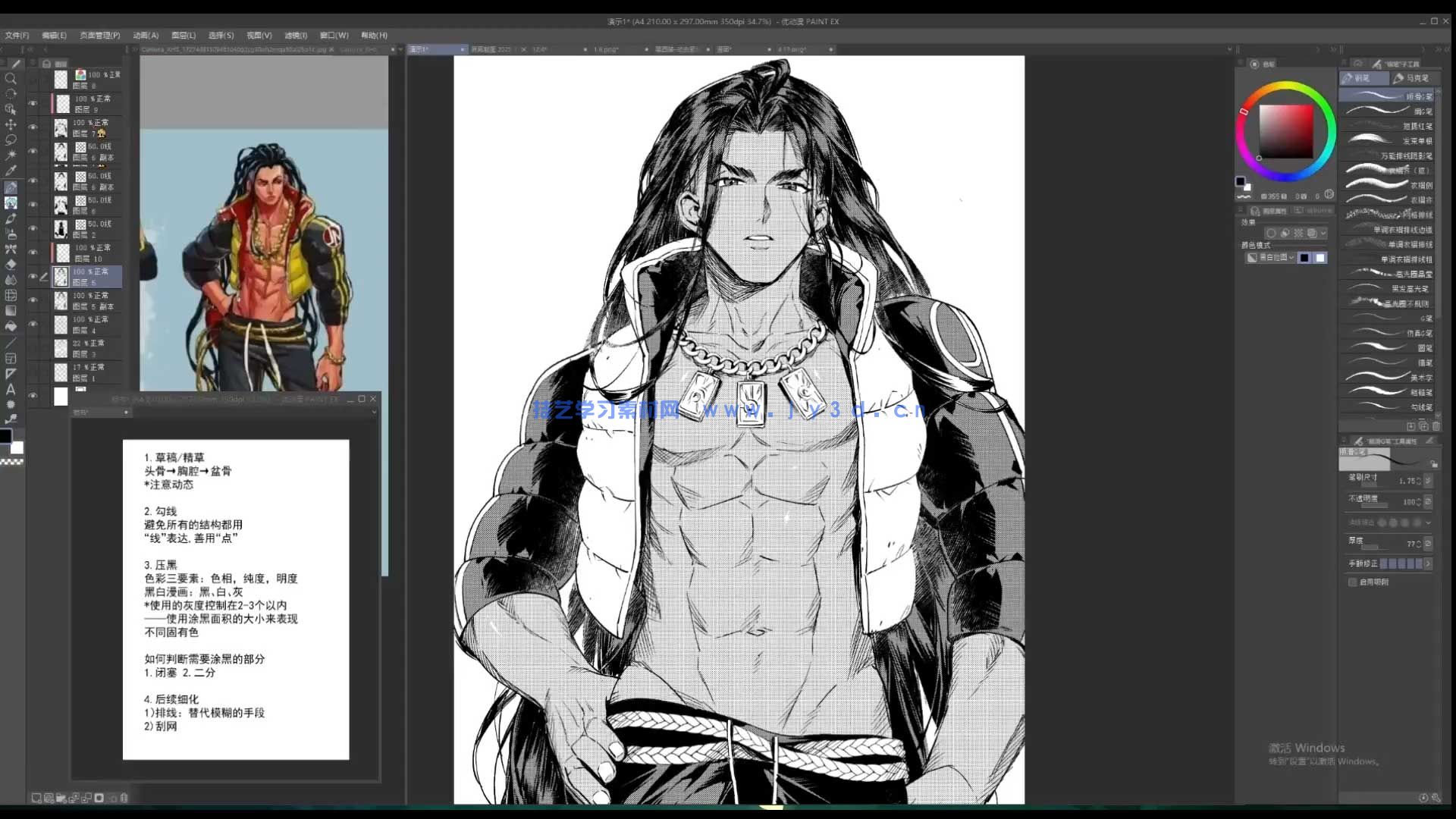Select the Eyedropper tool

11,171
